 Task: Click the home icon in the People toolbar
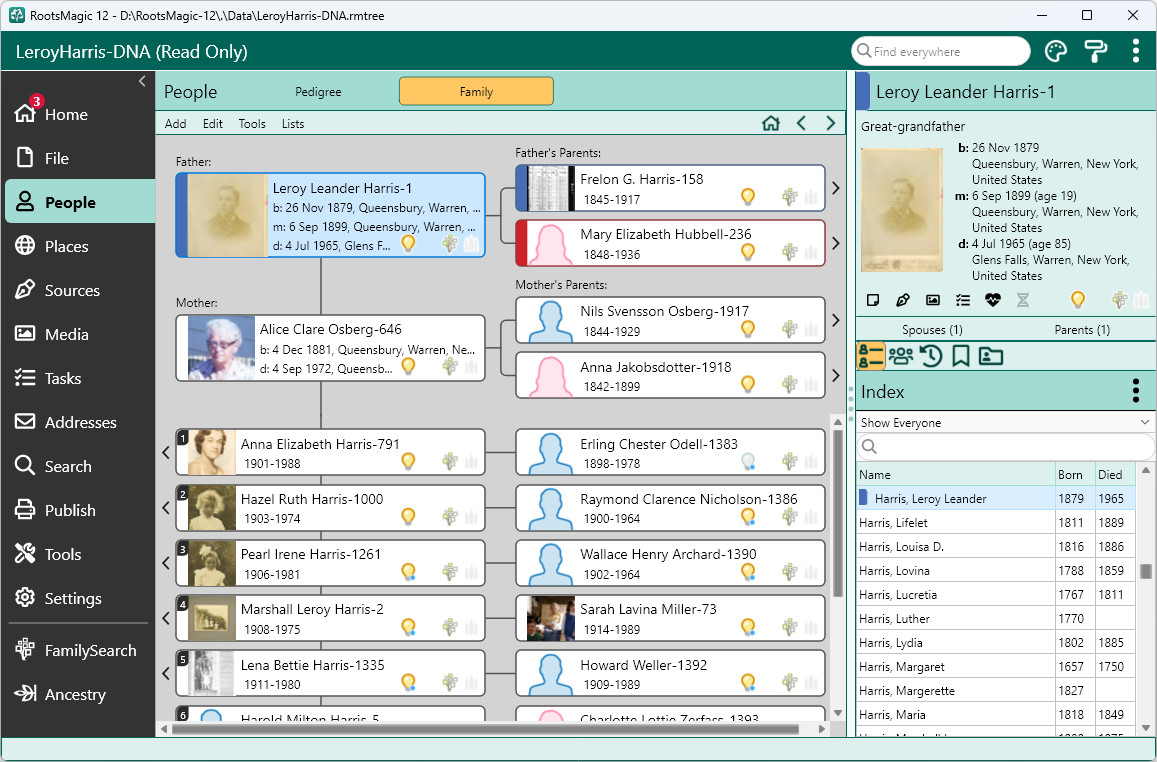pos(771,123)
